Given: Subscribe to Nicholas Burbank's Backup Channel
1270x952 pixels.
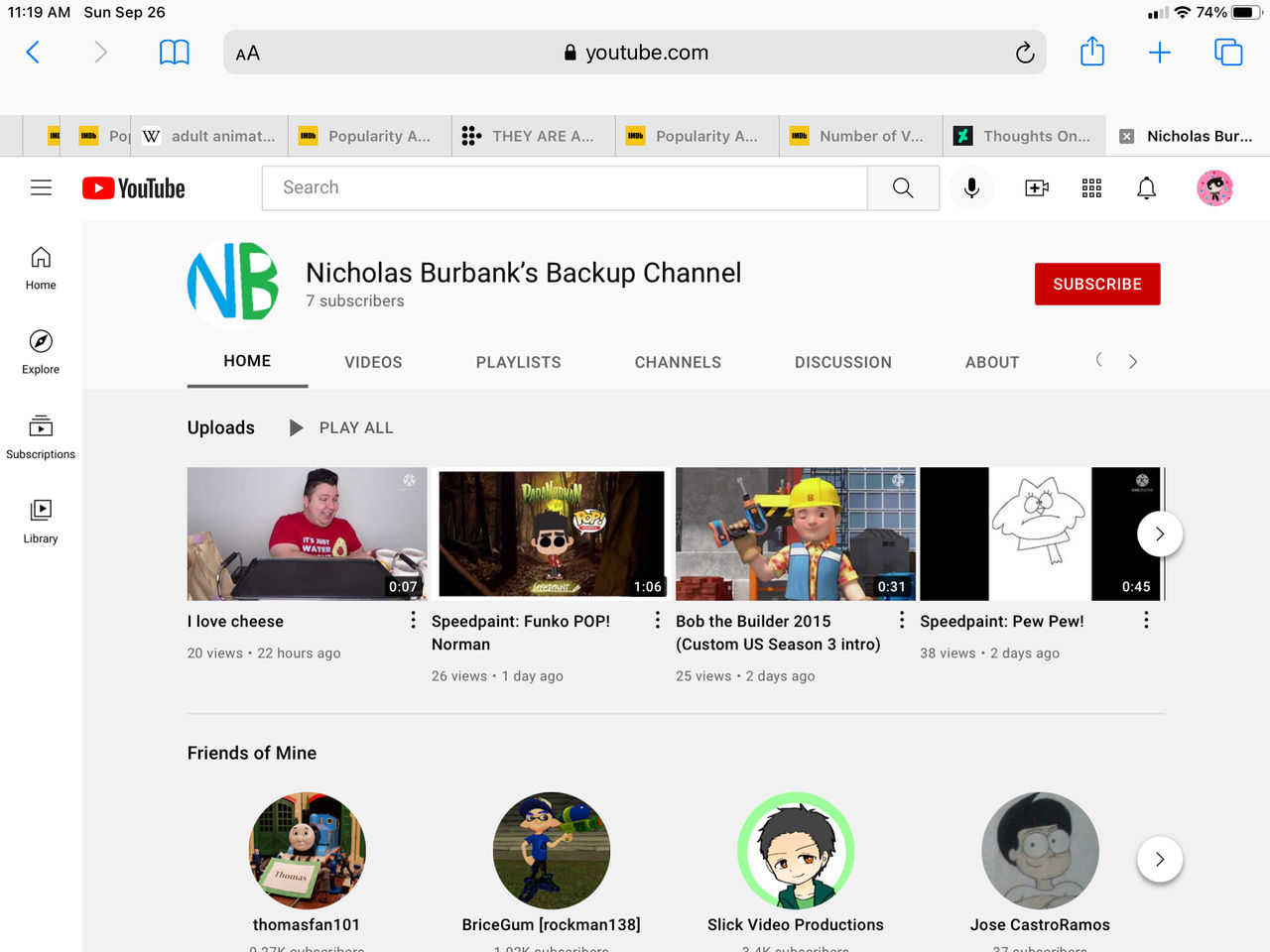Looking at the screenshot, I should [1096, 284].
